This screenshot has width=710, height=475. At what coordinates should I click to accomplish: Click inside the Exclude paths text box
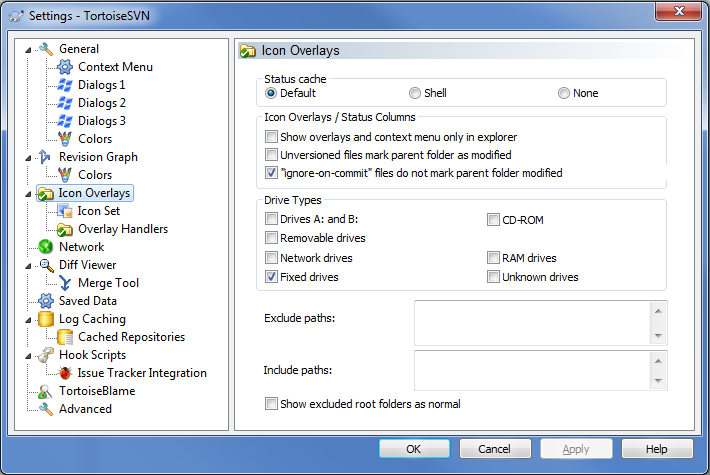(x=532, y=323)
